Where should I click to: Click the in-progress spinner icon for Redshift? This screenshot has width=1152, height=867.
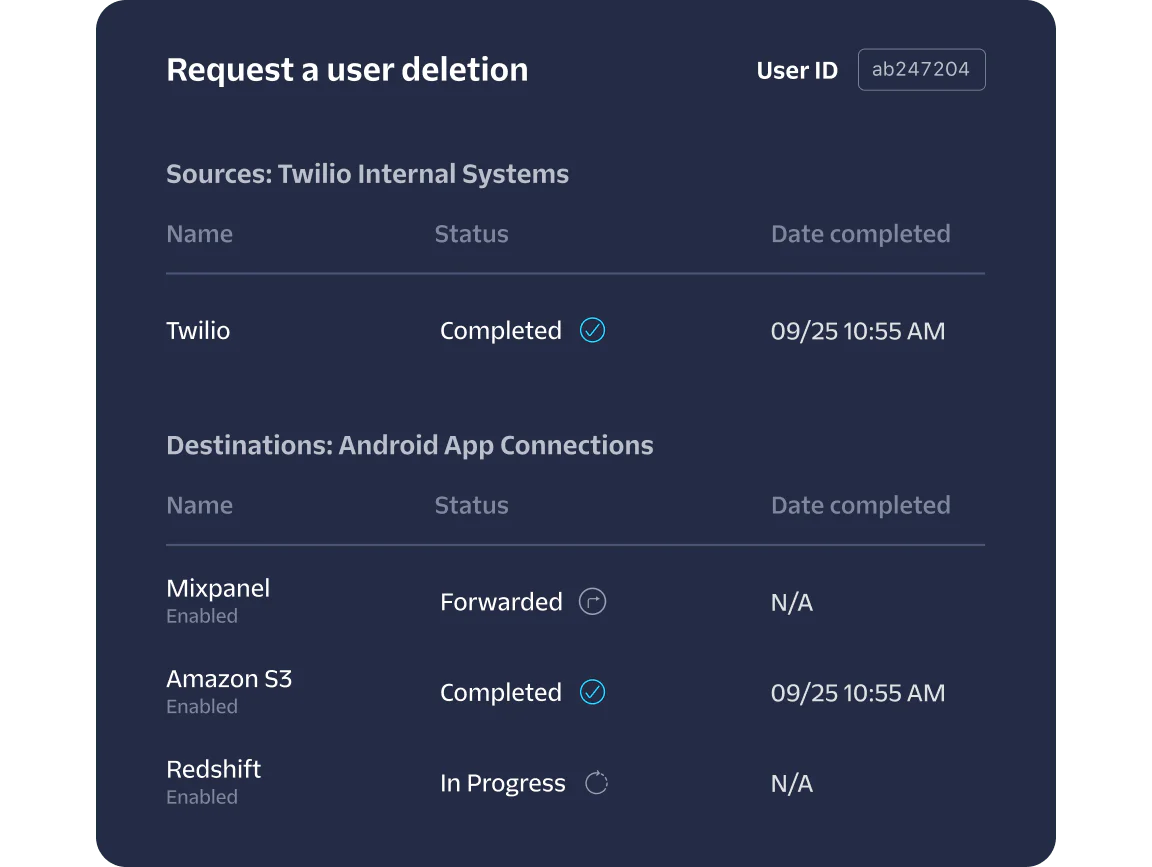596,783
